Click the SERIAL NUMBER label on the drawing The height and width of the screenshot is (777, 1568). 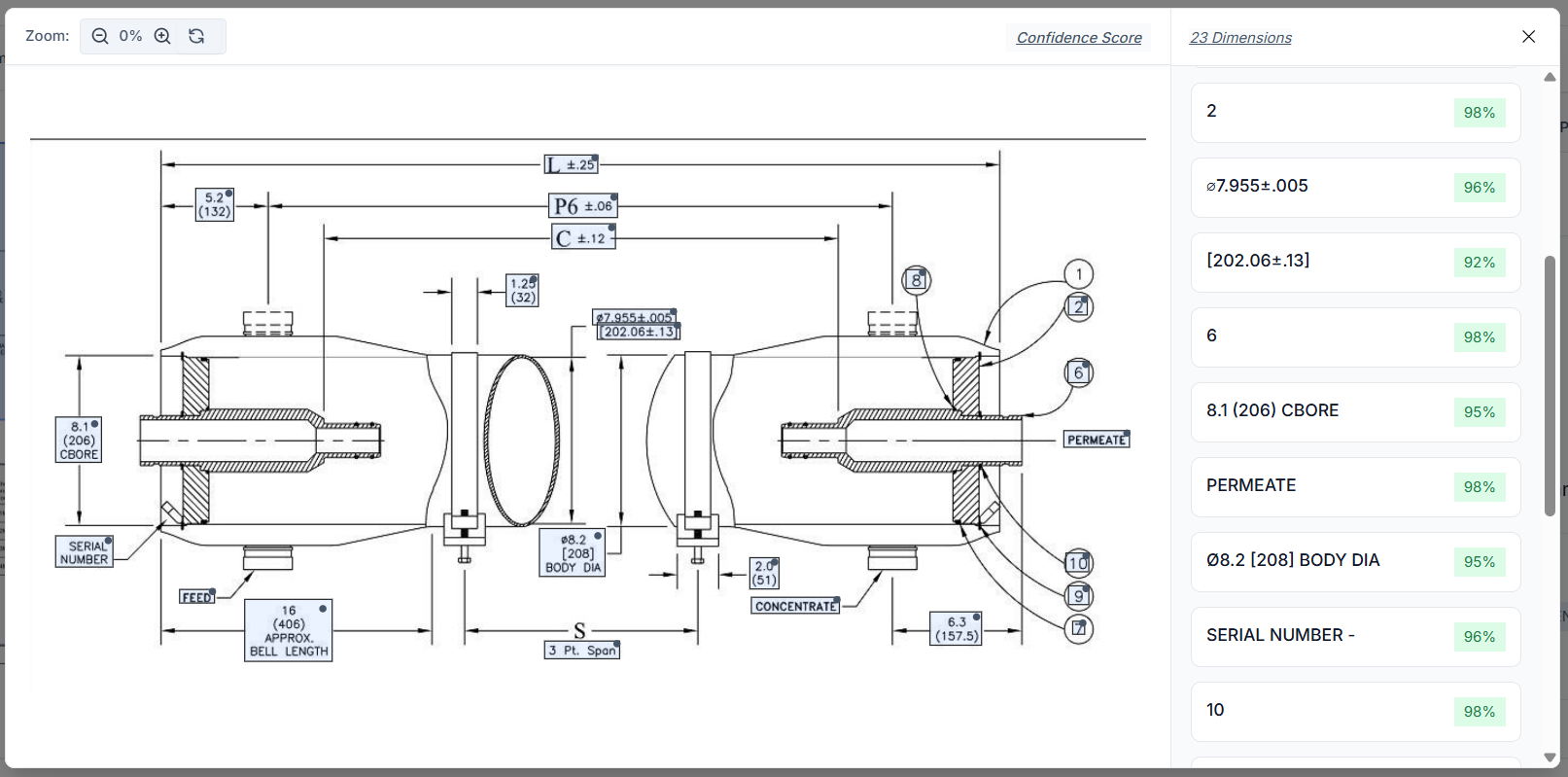click(85, 552)
